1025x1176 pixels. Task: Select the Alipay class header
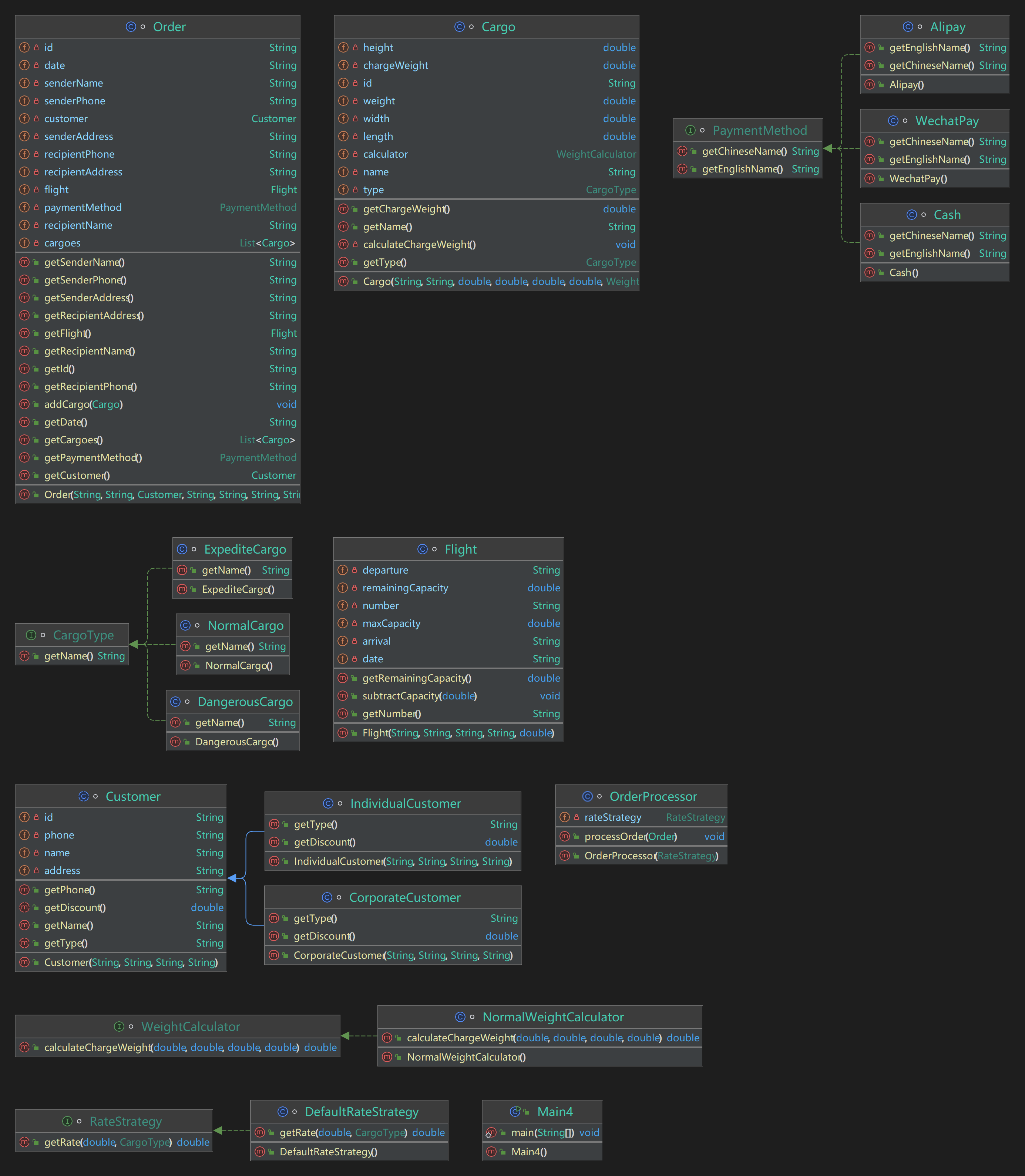[947, 27]
